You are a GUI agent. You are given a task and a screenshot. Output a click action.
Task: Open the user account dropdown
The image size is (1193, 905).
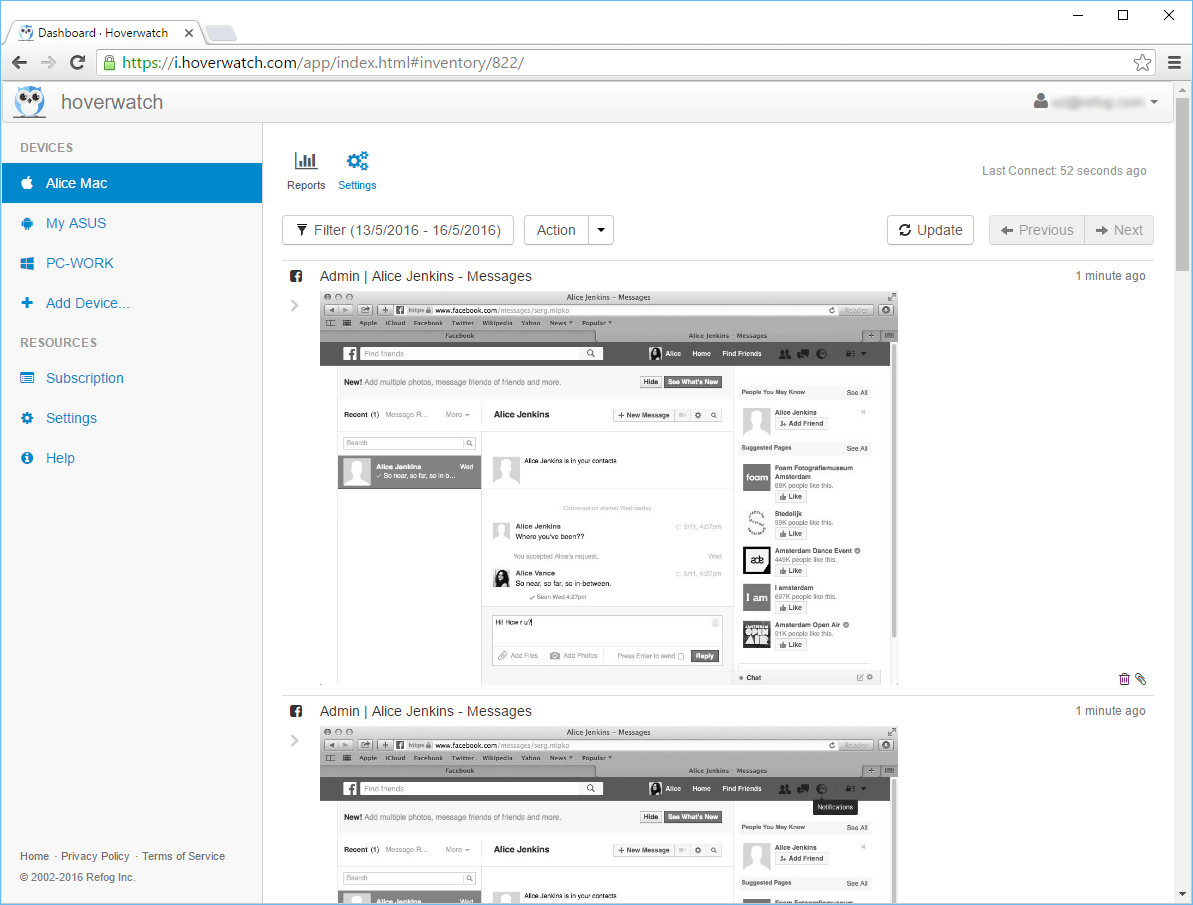pyautogui.click(x=1098, y=102)
